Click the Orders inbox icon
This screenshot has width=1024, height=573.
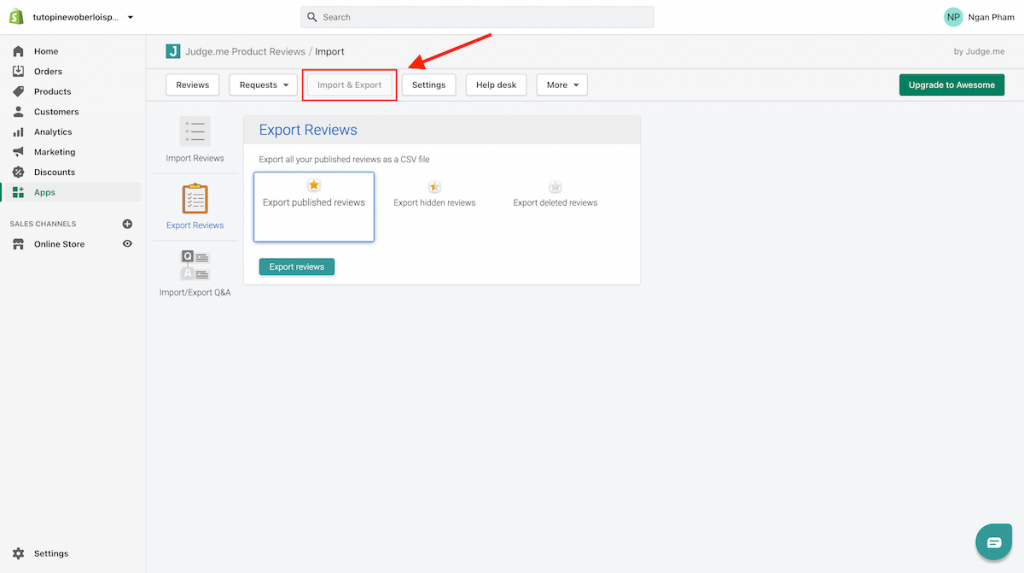tap(18, 71)
